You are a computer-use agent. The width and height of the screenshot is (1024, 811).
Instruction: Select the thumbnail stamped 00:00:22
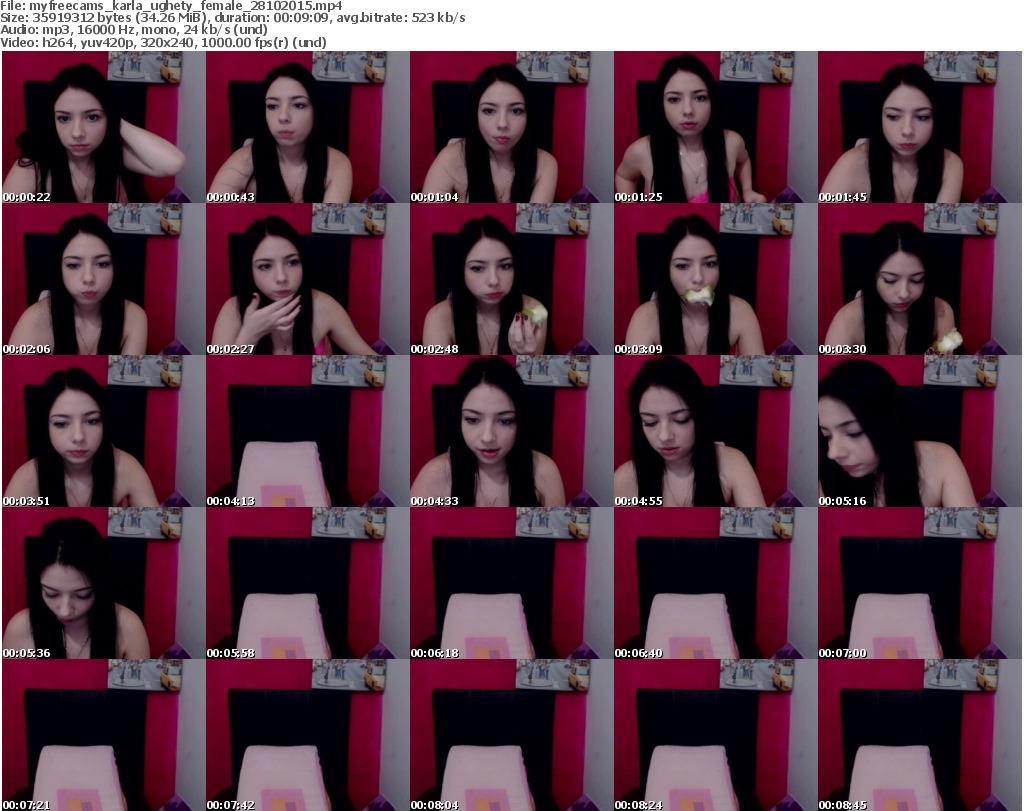click(x=104, y=127)
